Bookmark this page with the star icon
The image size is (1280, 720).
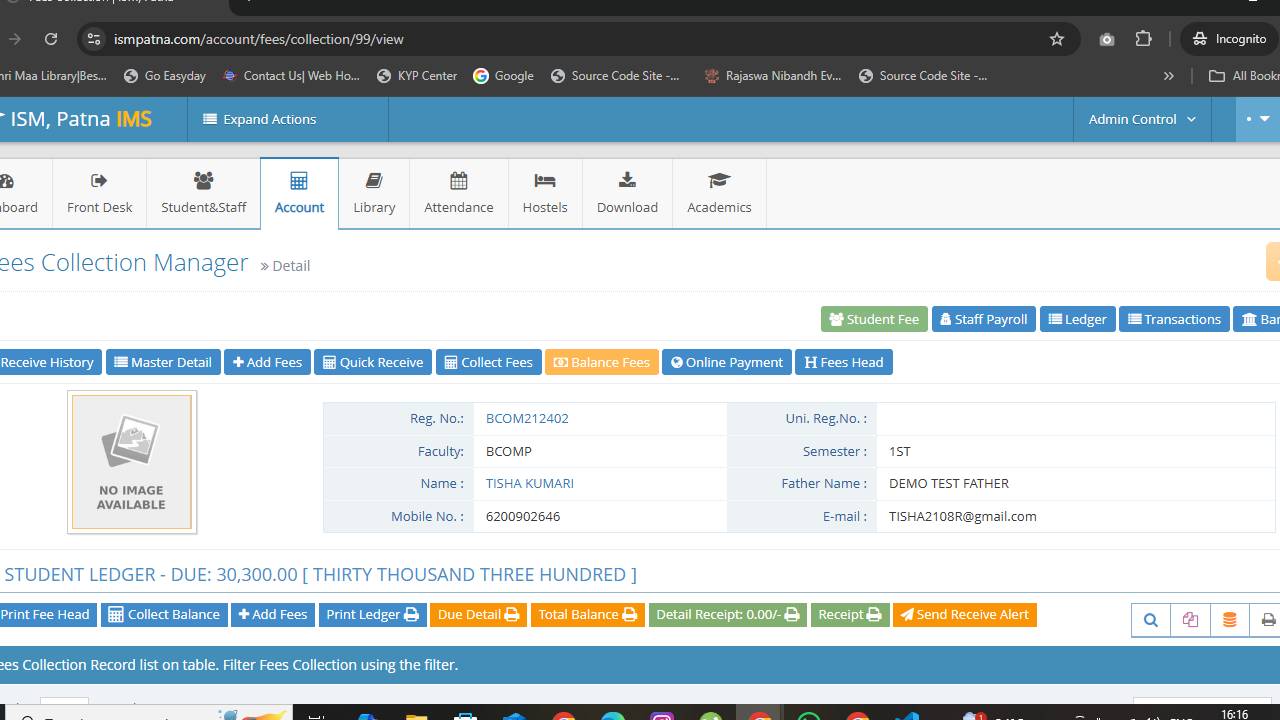point(1057,39)
